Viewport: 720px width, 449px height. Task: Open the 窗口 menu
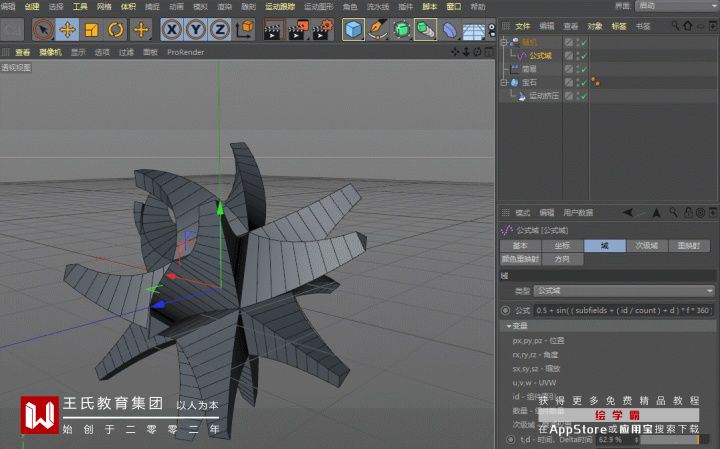pos(454,6)
